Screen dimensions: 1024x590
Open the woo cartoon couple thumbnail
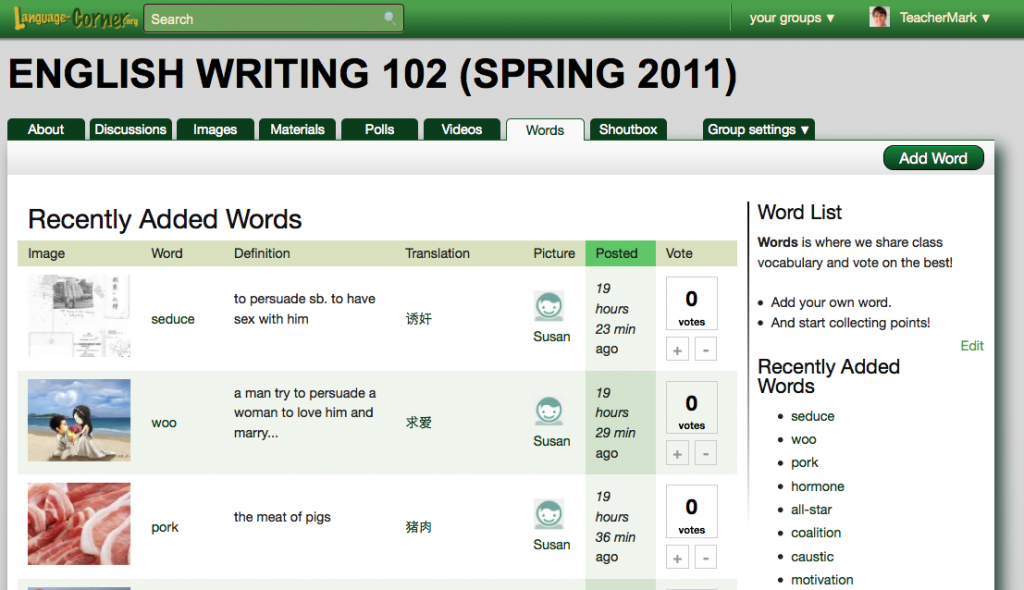pyautogui.click(x=79, y=420)
